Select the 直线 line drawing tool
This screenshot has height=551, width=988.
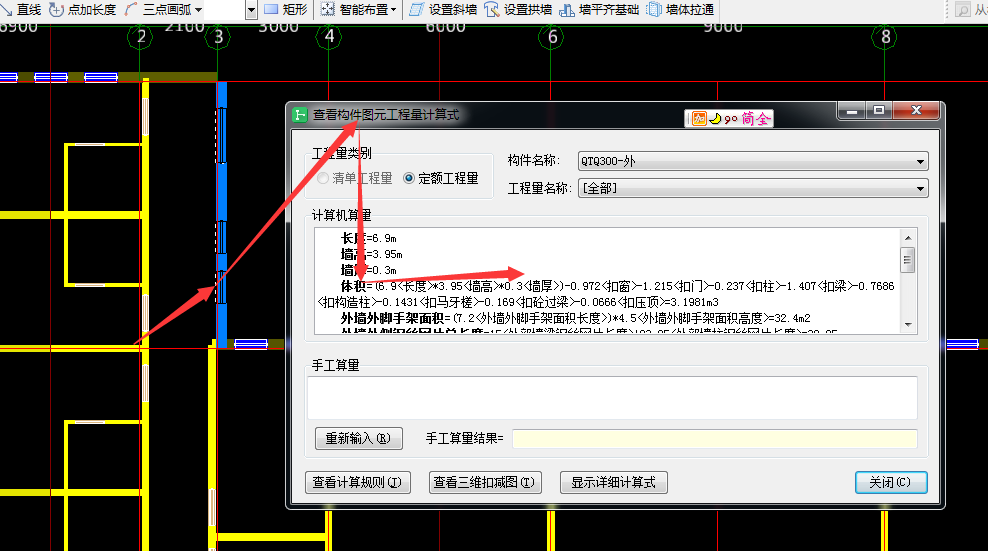(21, 9)
